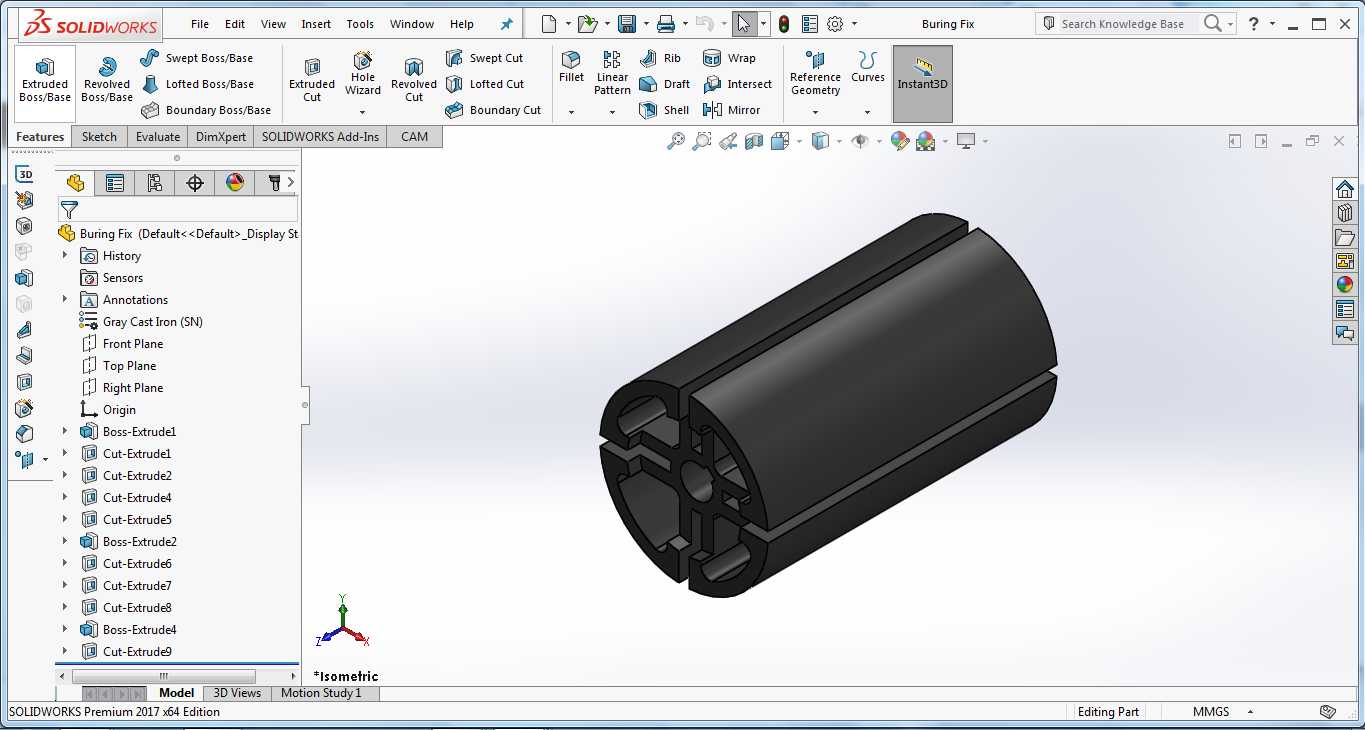This screenshot has height=730, width=1365.
Task: Open DisplayManager tab in panel
Action: [235, 183]
